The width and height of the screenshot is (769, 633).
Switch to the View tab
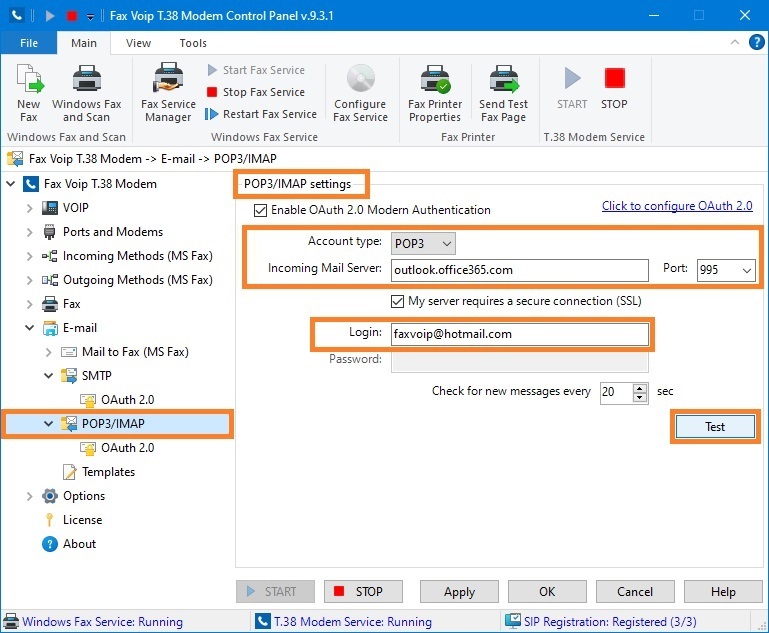(x=138, y=43)
